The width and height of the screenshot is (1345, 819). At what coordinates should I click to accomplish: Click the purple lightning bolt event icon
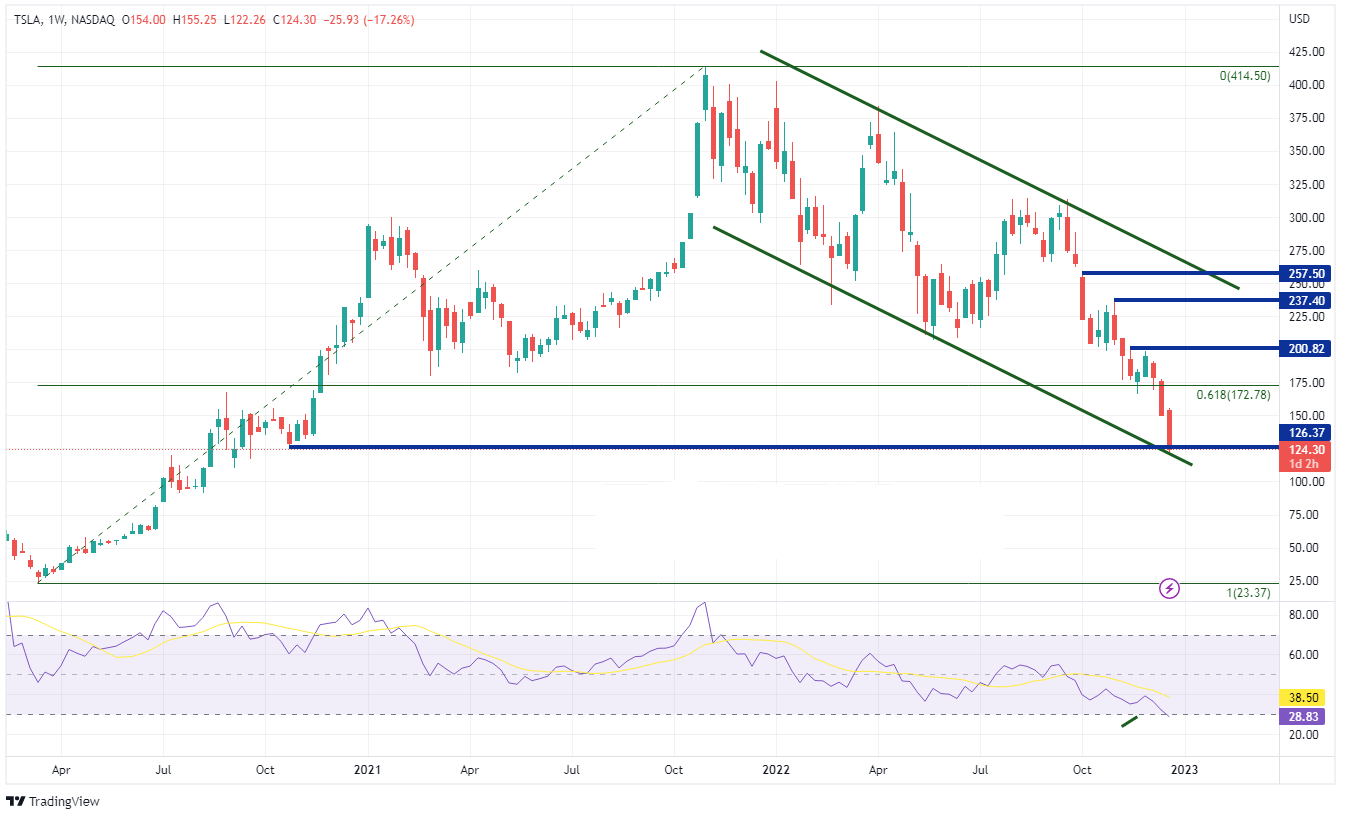pos(1170,588)
